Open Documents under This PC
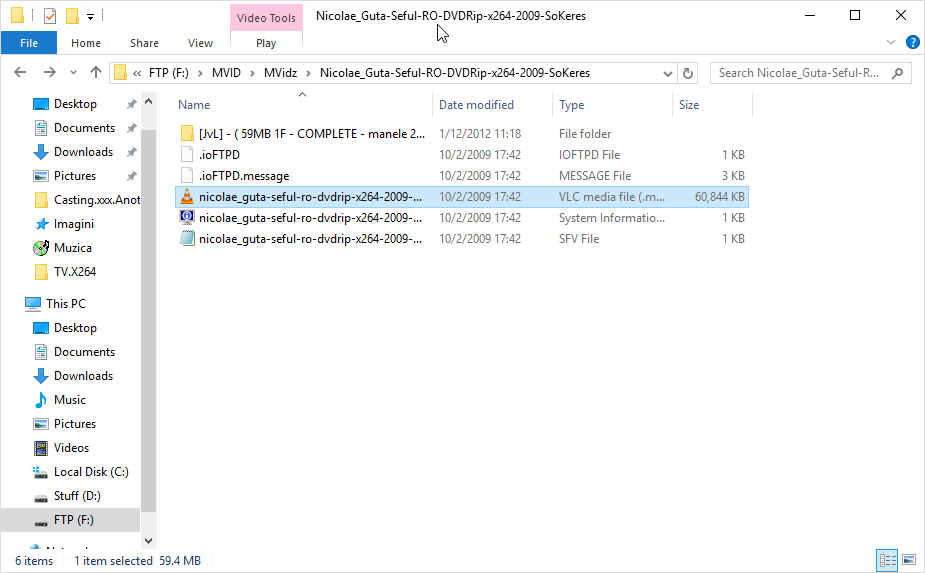Image resolution: width=925 pixels, height=573 pixels. (84, 352)
